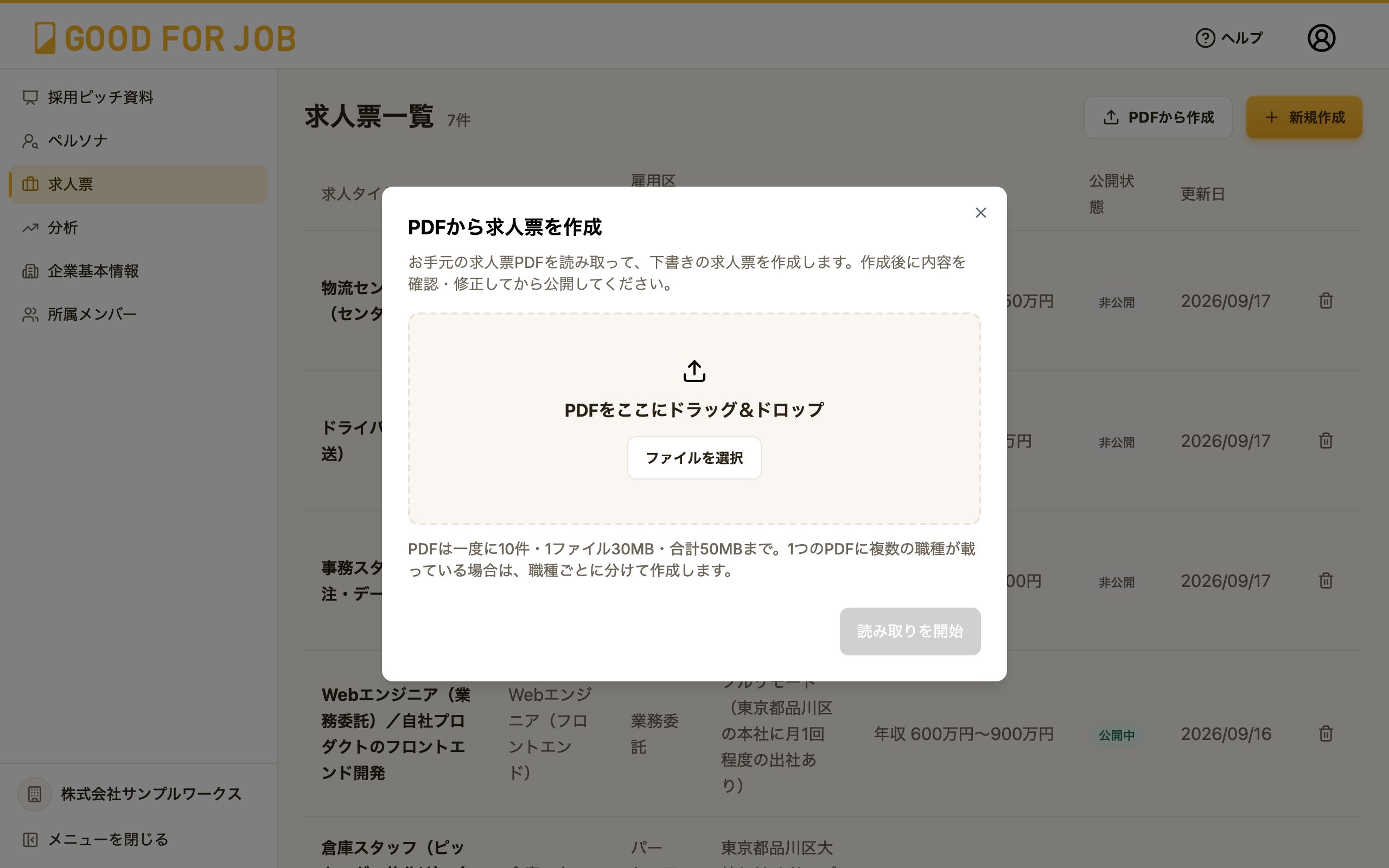Open the ヘルプ help link
This screenshot has width=1389, height=868.
point(1229,38)
